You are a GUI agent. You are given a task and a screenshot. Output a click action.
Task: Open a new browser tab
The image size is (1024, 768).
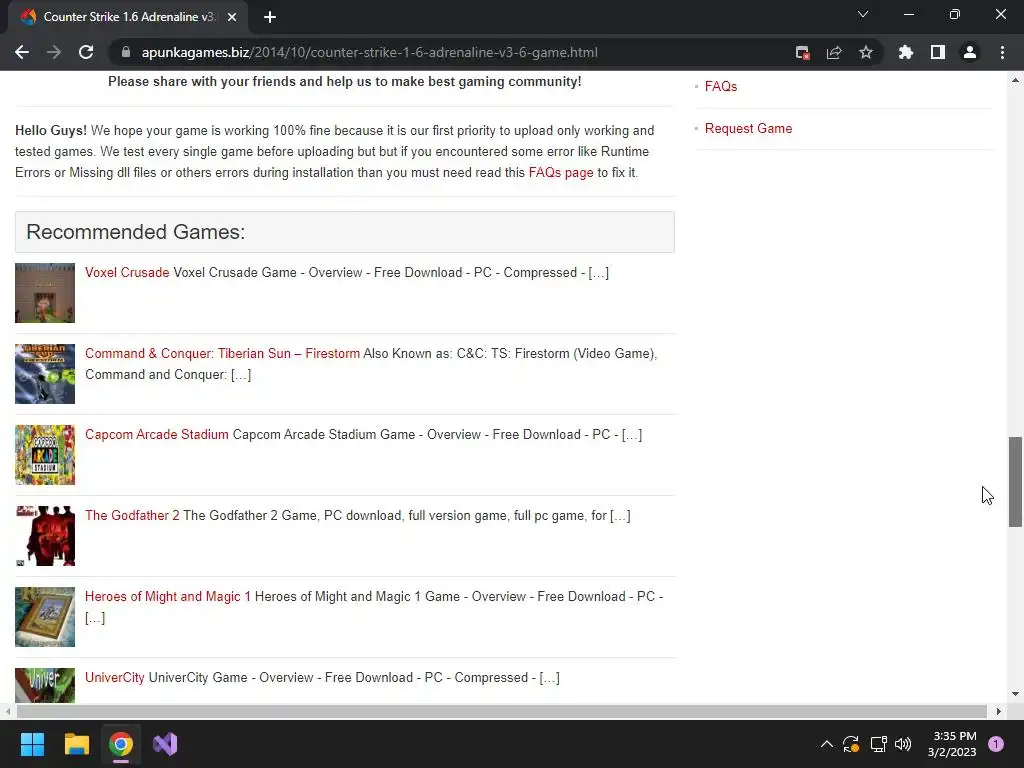coord(270,17)
